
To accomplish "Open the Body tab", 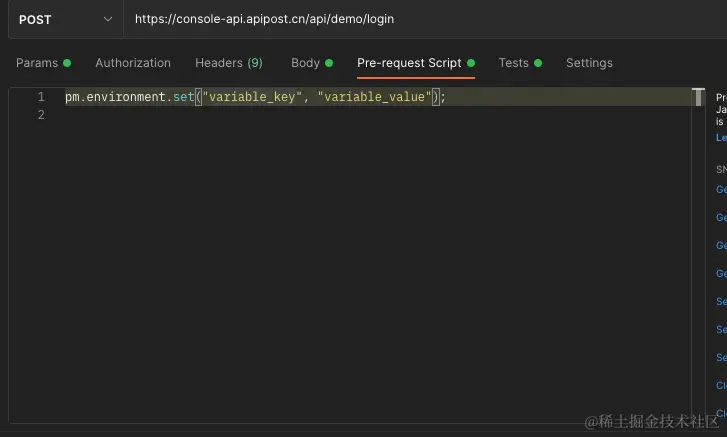I will [x=312, y=63].
